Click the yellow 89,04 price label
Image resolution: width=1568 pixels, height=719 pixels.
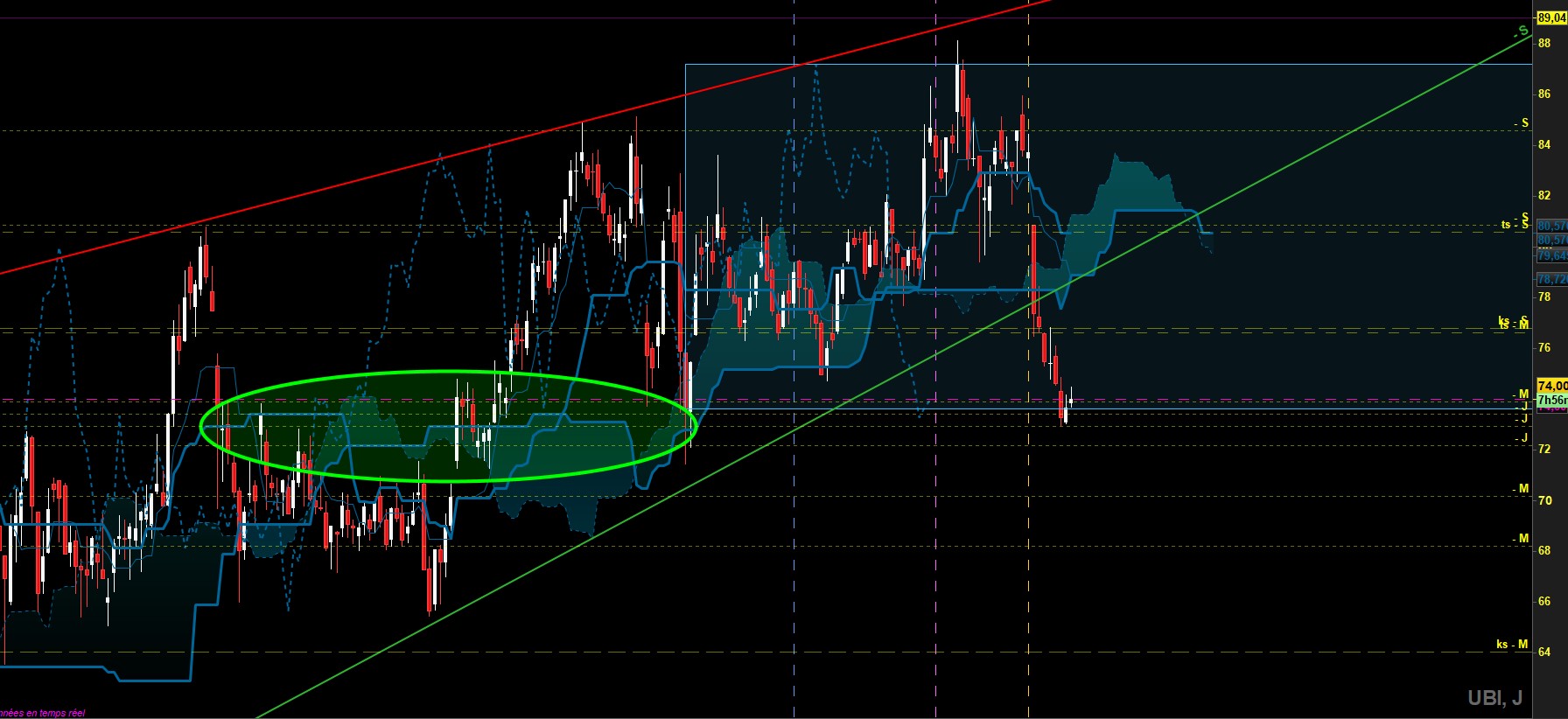point(1552,17)
